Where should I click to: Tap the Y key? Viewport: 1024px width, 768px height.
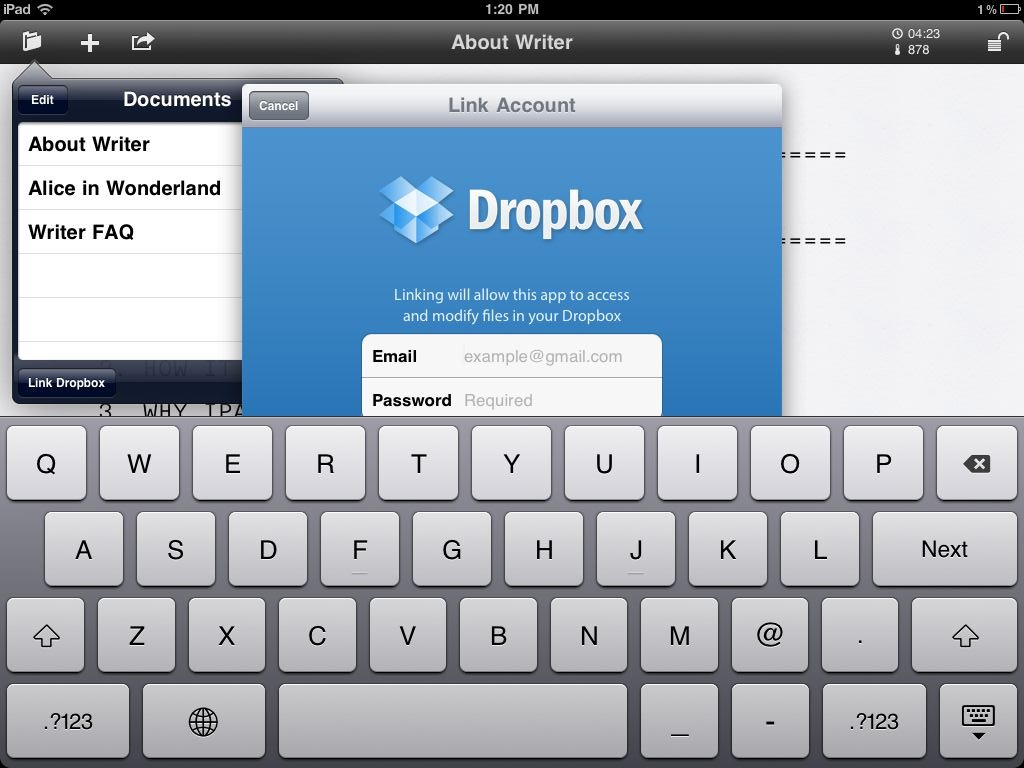[x=511, y=464]
